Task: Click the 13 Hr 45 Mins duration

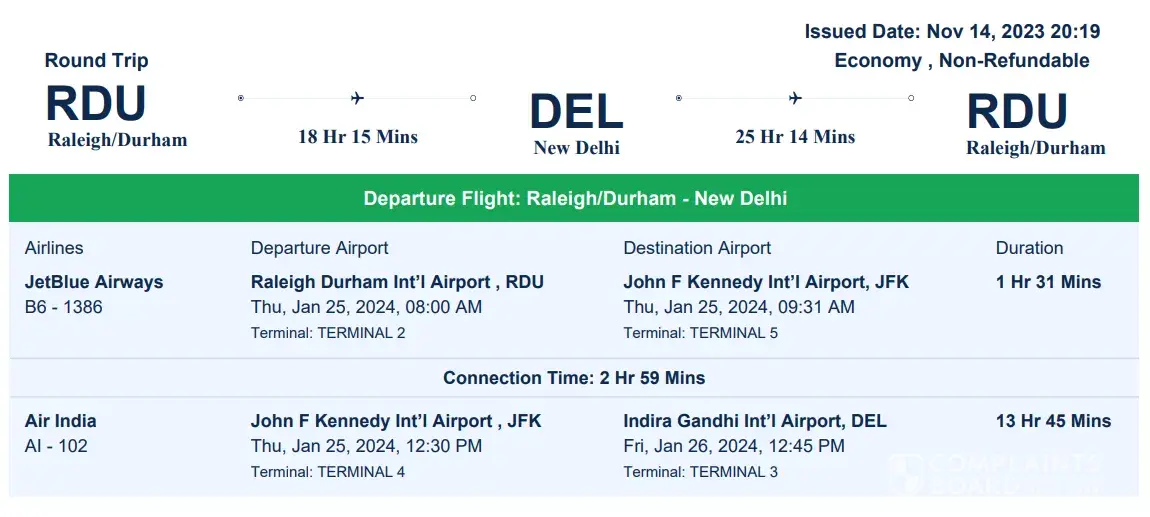Action: point(1053,421)
